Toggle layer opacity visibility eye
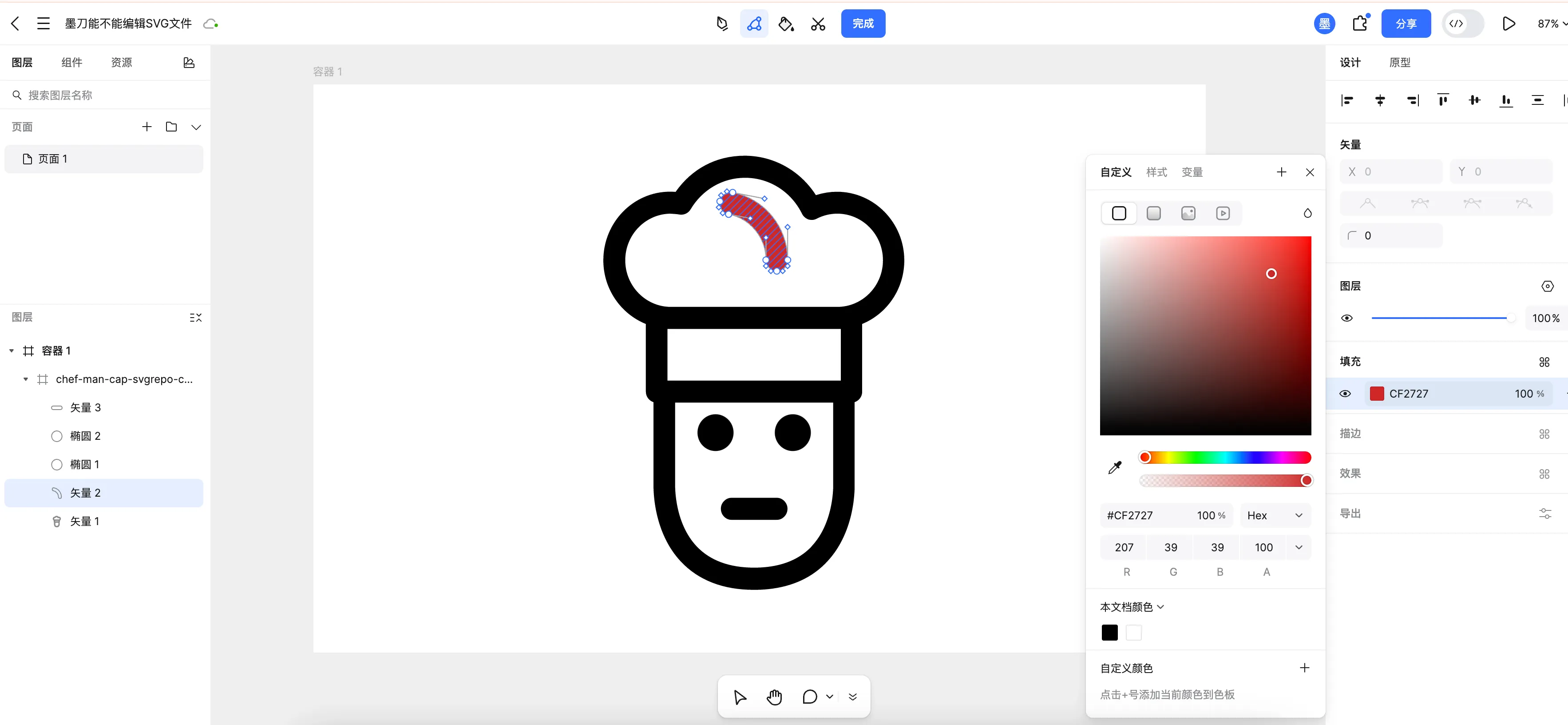The width and height of the screenshot is (1568, 725). click(x=1346, y=318)
